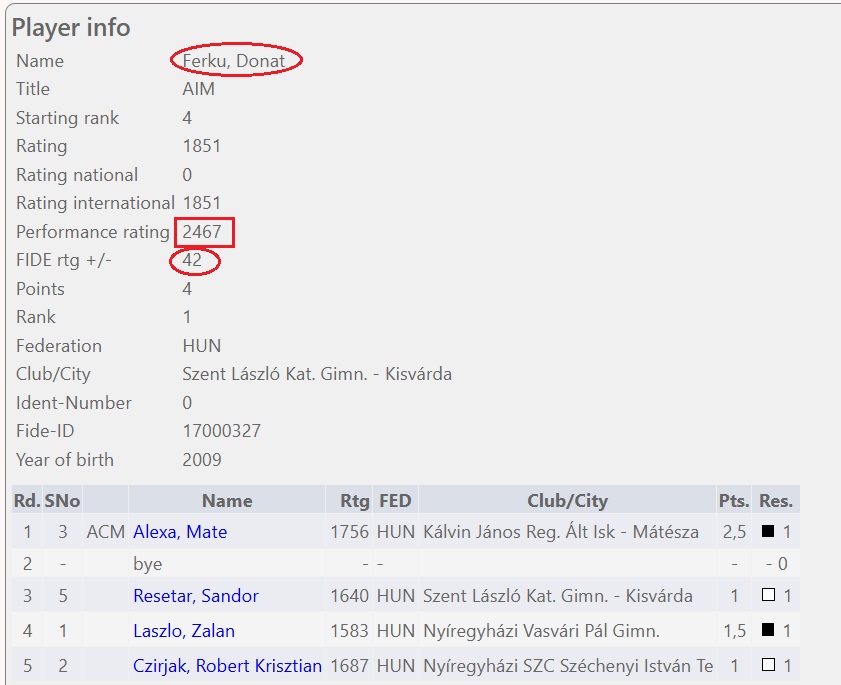Click the SNo column header
This screenshot has height=685, width=841.
coord(61,500)
